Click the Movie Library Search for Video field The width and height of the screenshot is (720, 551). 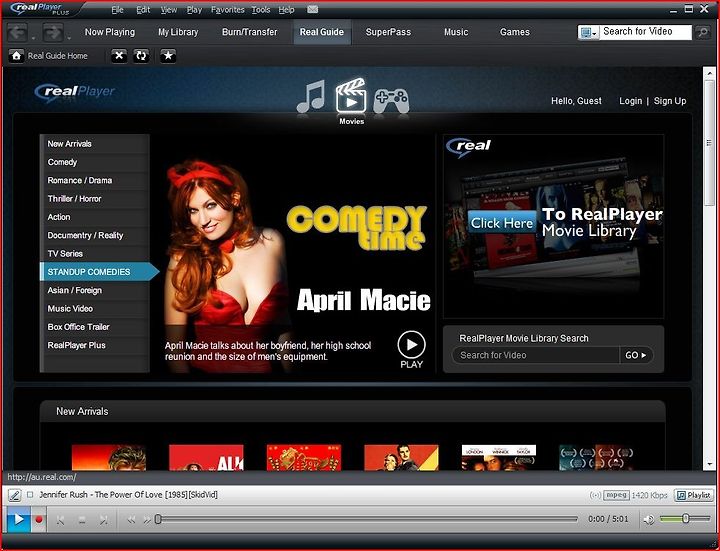click(536, 355)
